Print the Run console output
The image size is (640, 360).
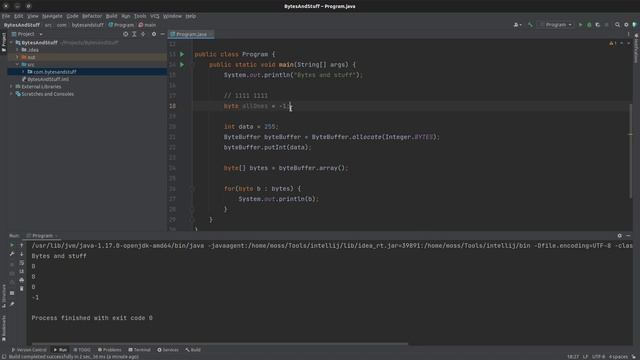click(x=22, y=280)
